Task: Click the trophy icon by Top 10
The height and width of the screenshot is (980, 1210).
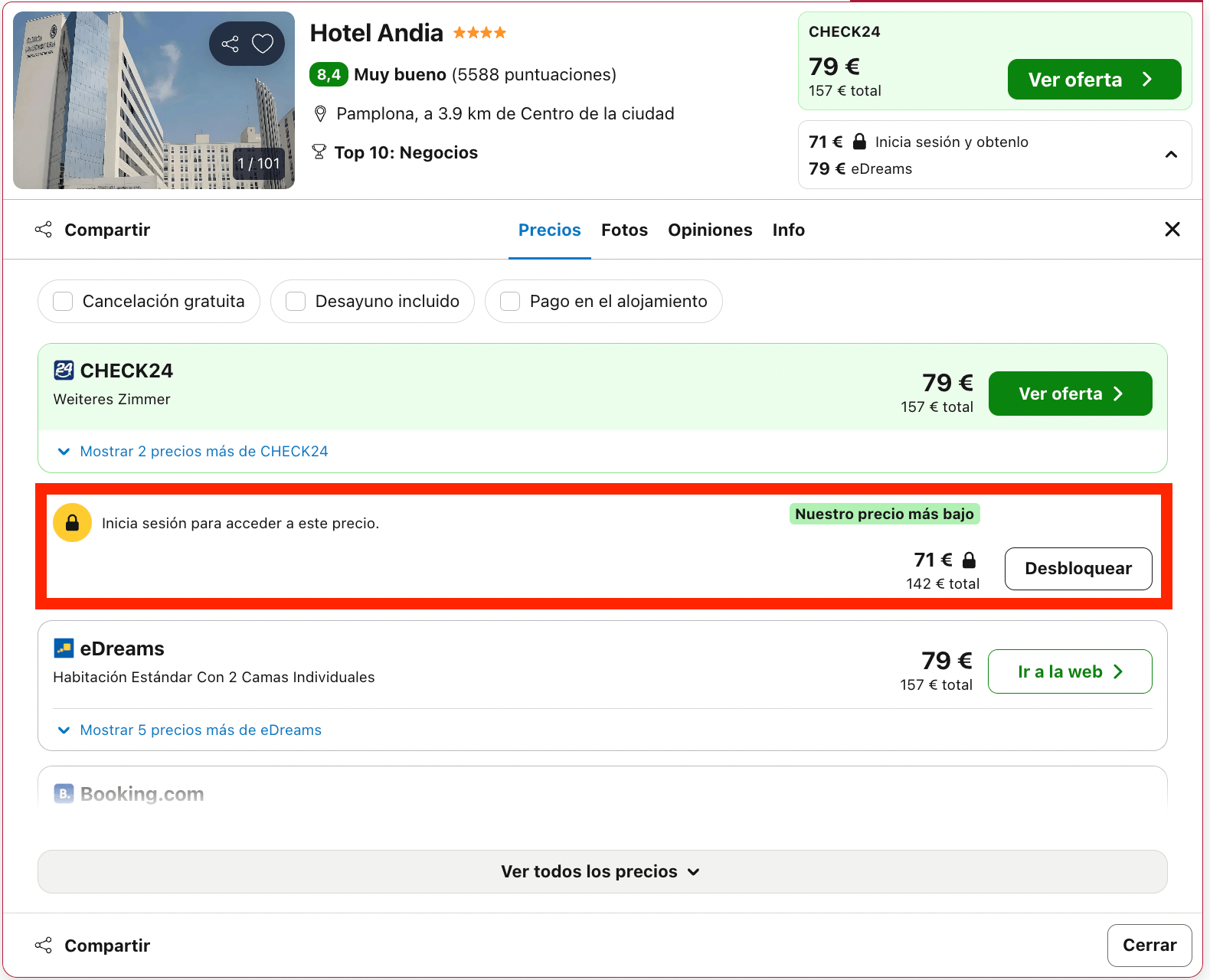Action: point(319,152)
